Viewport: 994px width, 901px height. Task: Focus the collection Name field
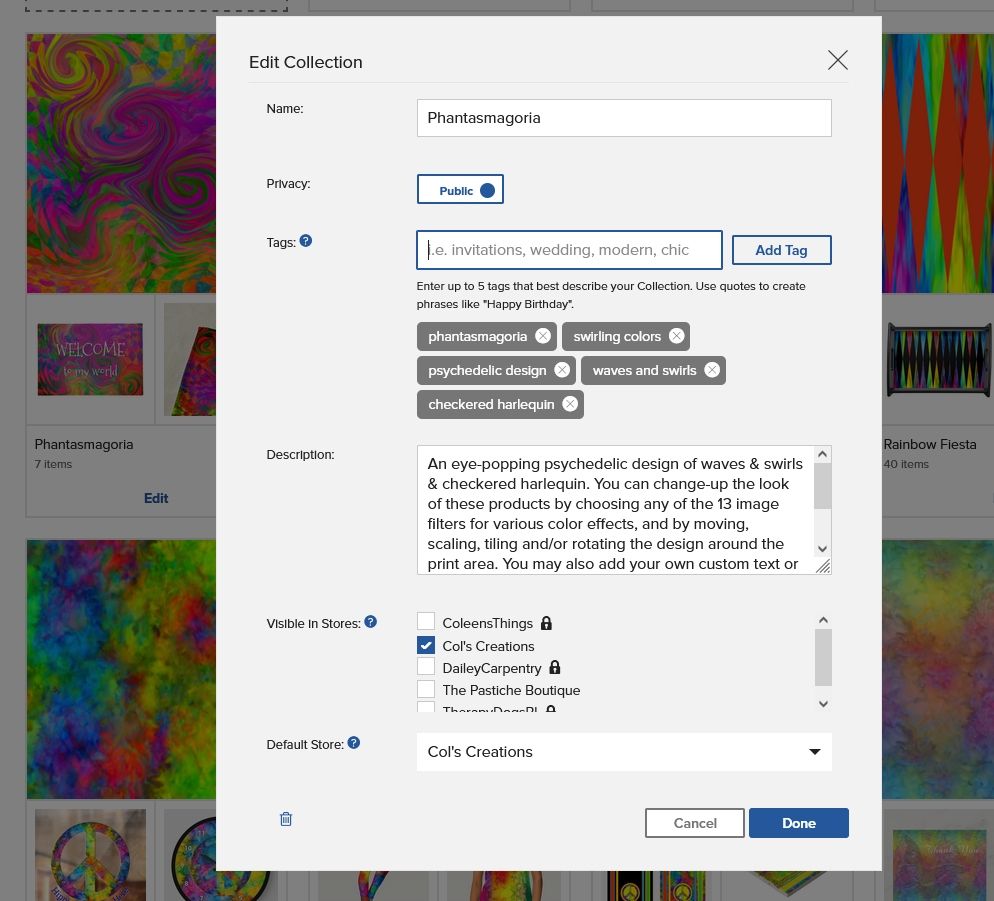click(623, 118)
